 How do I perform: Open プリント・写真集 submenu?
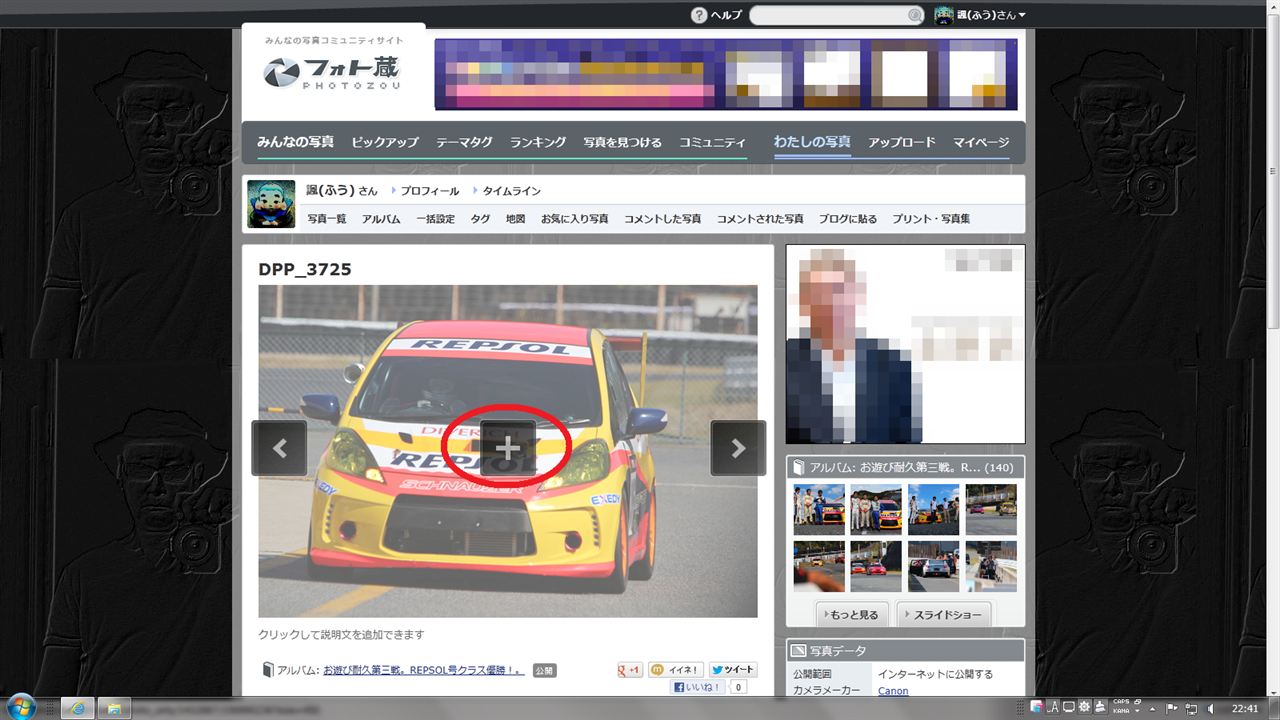click(931, 218)
